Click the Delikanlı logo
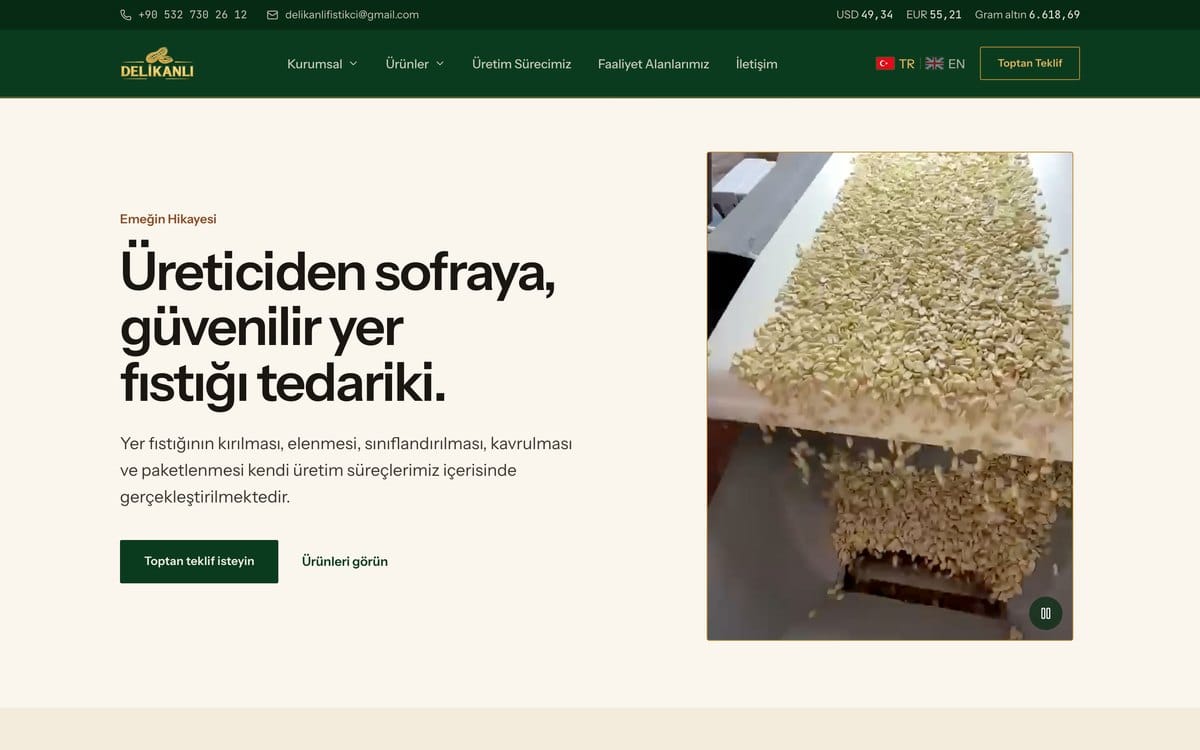This screenshot has width=1200, height=750. (157, 63)
